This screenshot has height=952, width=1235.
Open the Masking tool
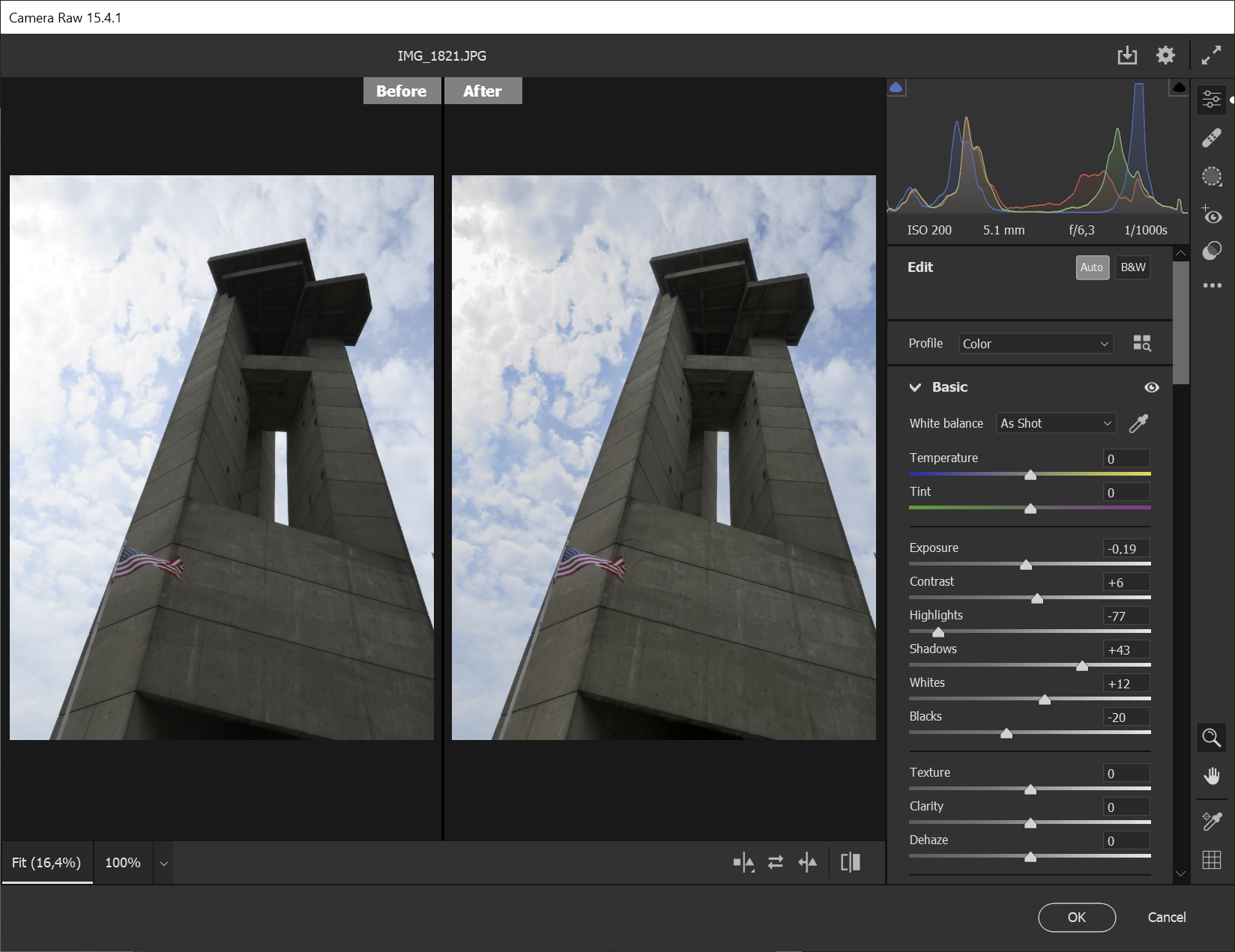click(x=1212, y=177)
